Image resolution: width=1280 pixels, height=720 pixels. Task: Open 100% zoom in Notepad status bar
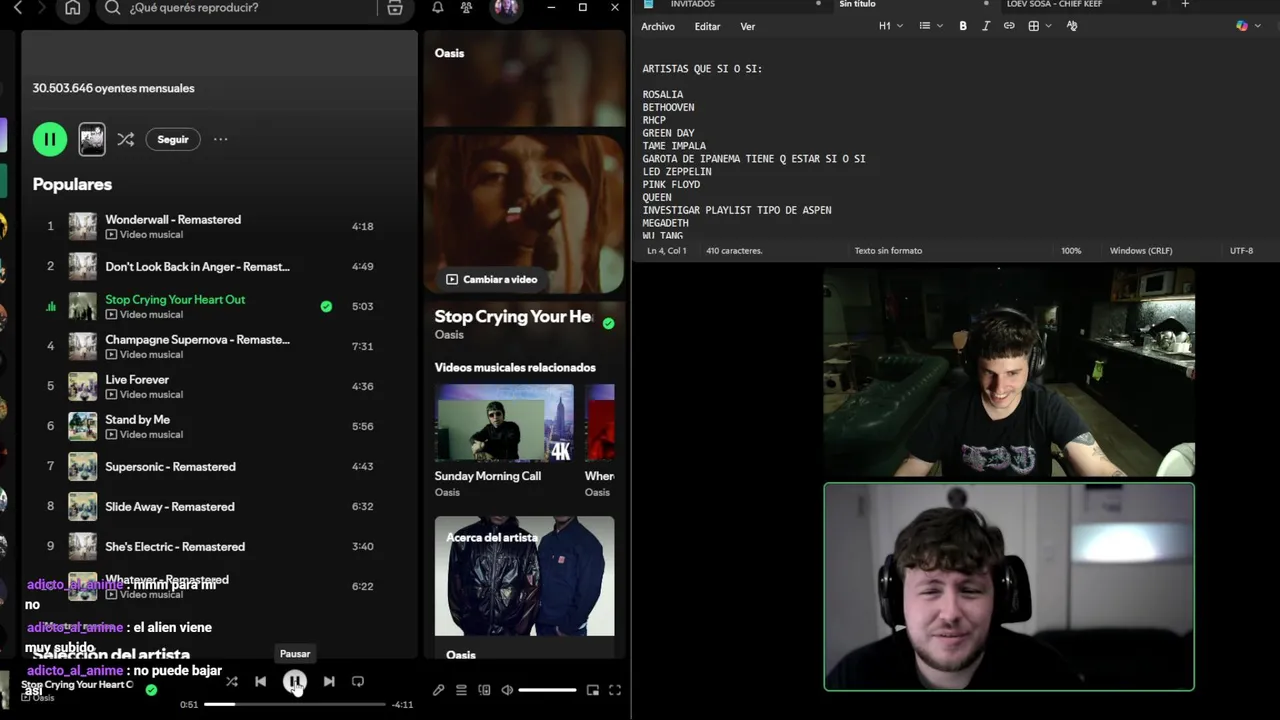tap(1071, 251)
